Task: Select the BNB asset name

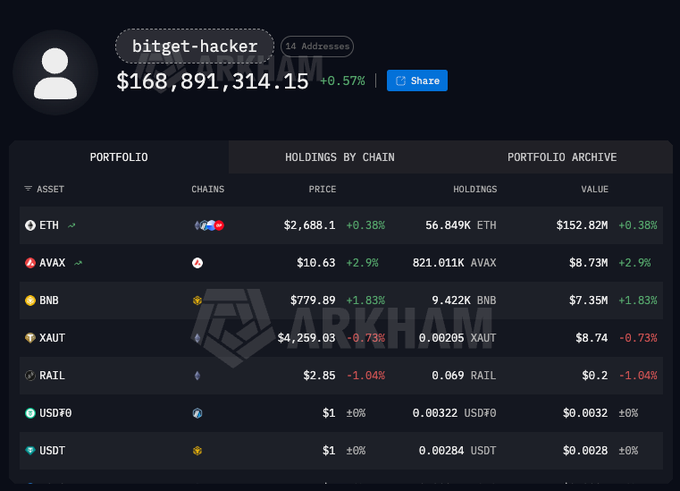Action: 49,300
